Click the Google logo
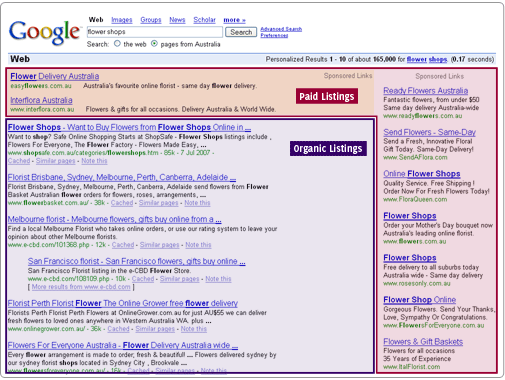505x380 pixels. [x=45, y=32]
